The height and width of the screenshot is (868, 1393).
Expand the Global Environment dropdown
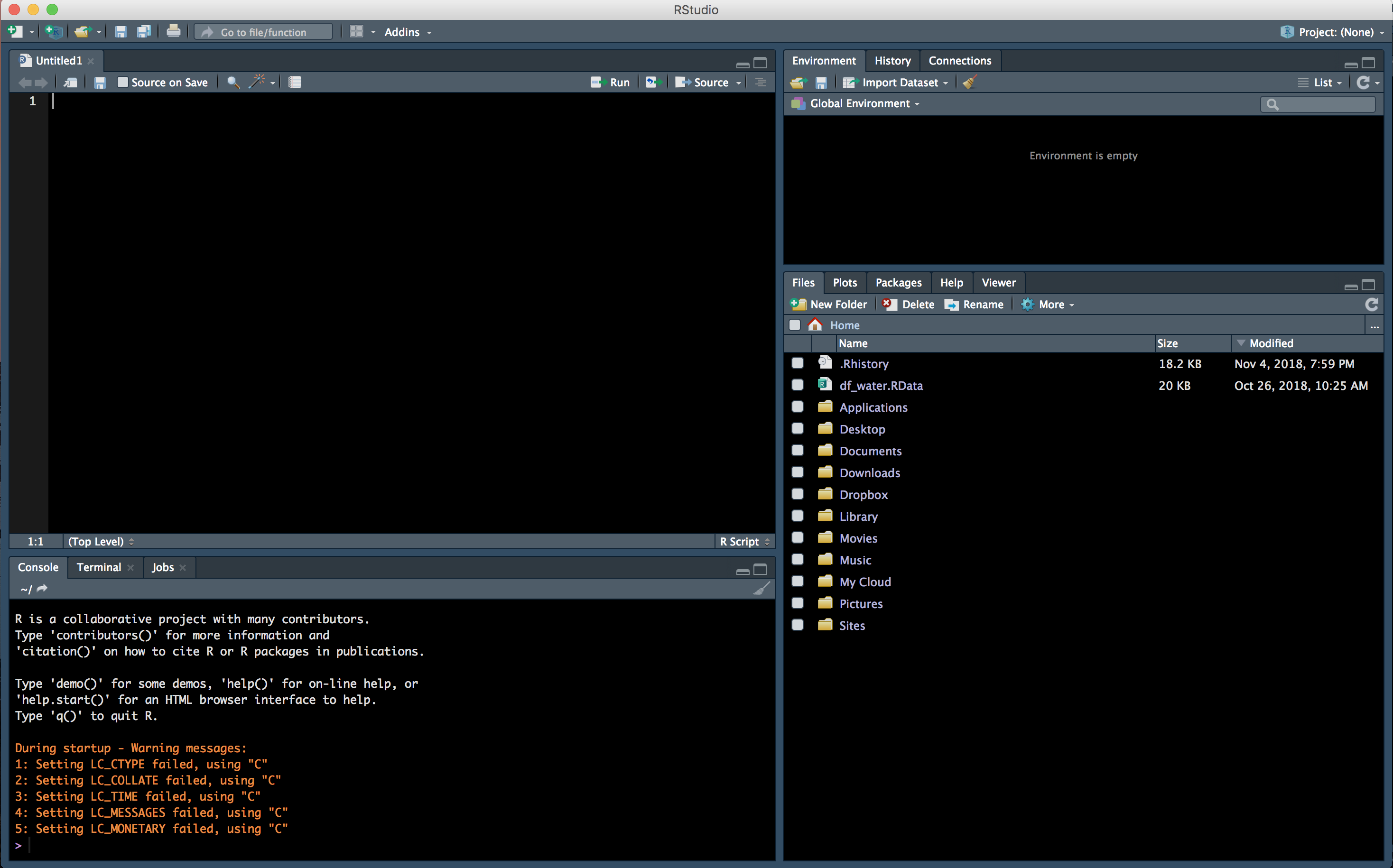click(x=864, y=103)
